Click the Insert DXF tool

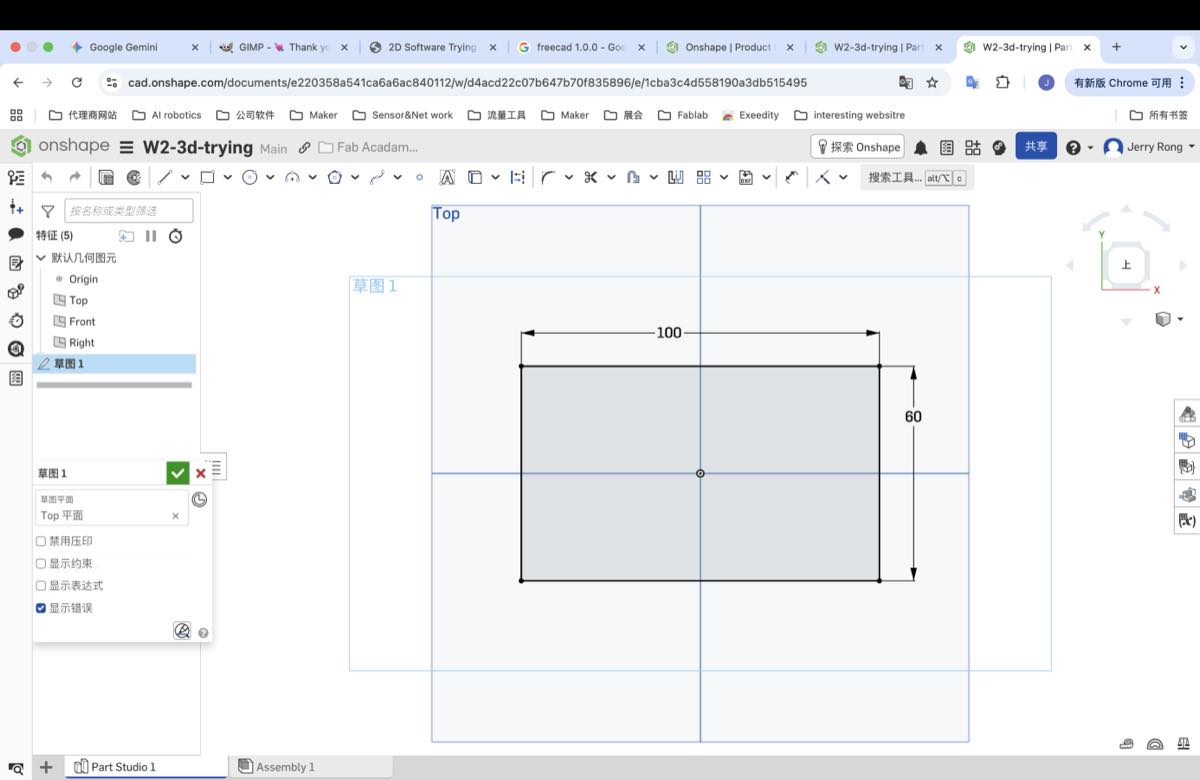[746, 177]
